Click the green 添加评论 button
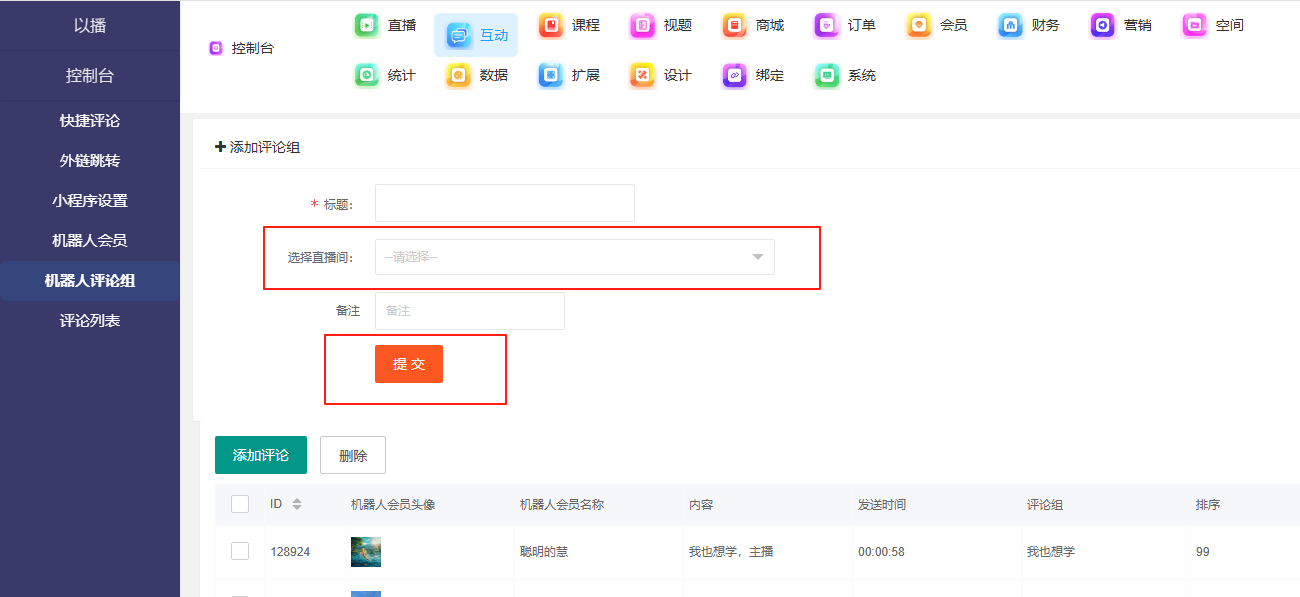Viewport: 1300px width, 597px height. point(261,455)
